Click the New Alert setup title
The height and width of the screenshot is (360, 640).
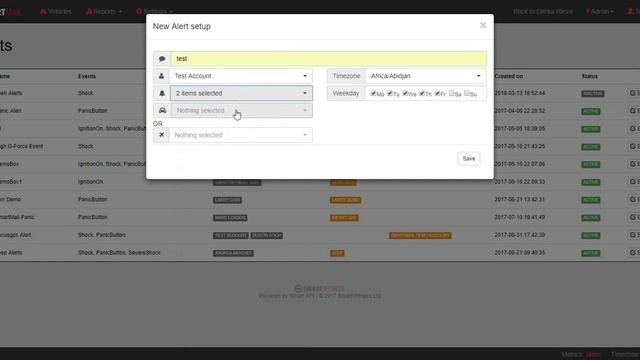coord(182,26)
